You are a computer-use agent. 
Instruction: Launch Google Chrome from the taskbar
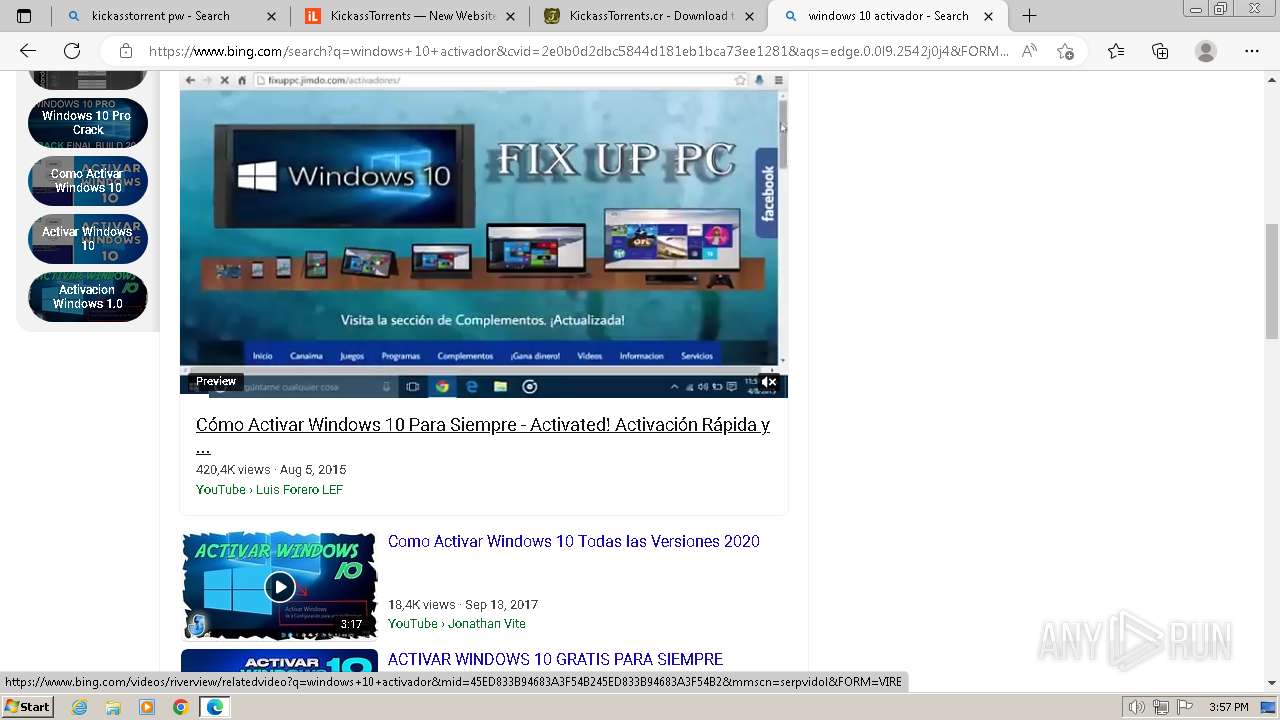click(x=180, y=707)
